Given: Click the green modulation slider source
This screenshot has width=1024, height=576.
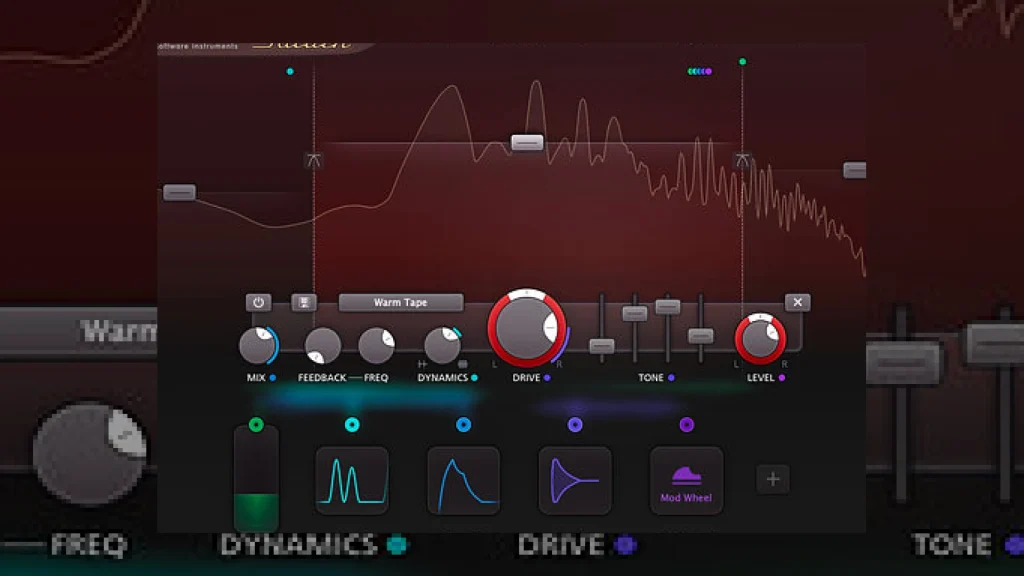Looking at the screenshot, I should [257, 479].
